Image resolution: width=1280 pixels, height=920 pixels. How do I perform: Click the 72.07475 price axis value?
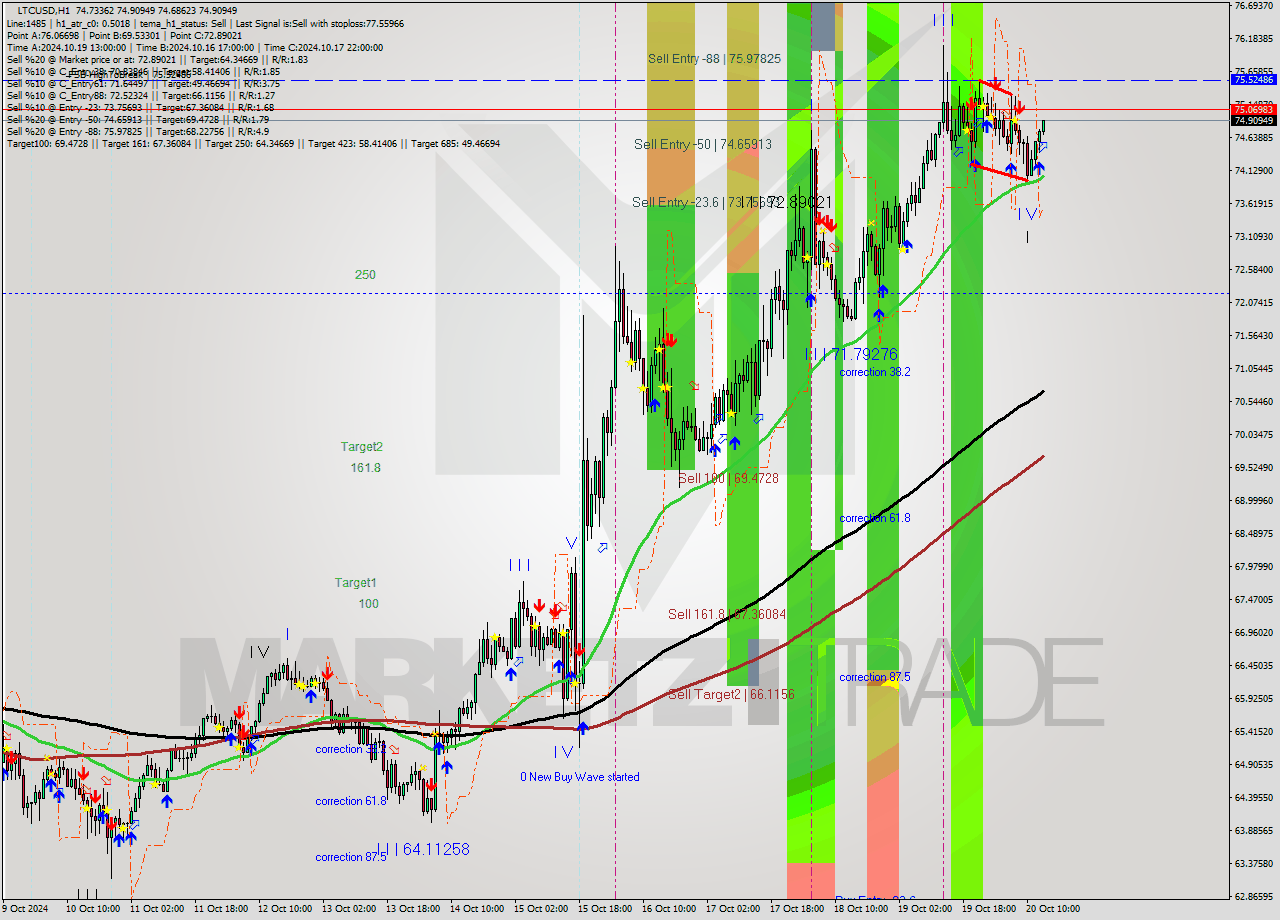1253,302
